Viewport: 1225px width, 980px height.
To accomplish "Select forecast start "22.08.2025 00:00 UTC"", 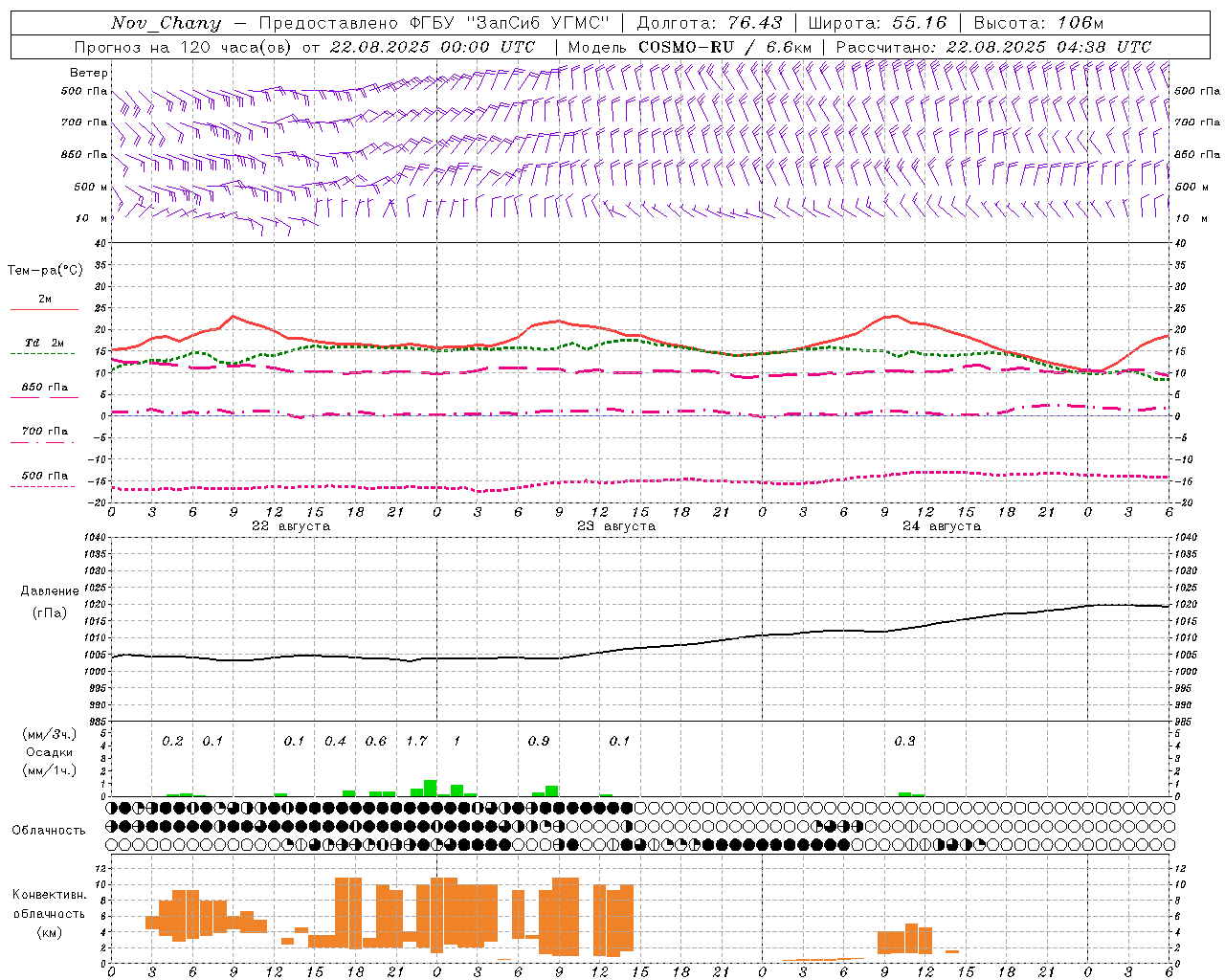I will (x=433, y=47).
